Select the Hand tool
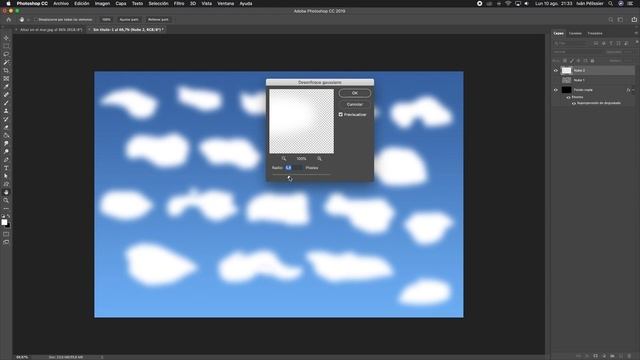This screenshot has height=360, width=640. tap(6, 192)
